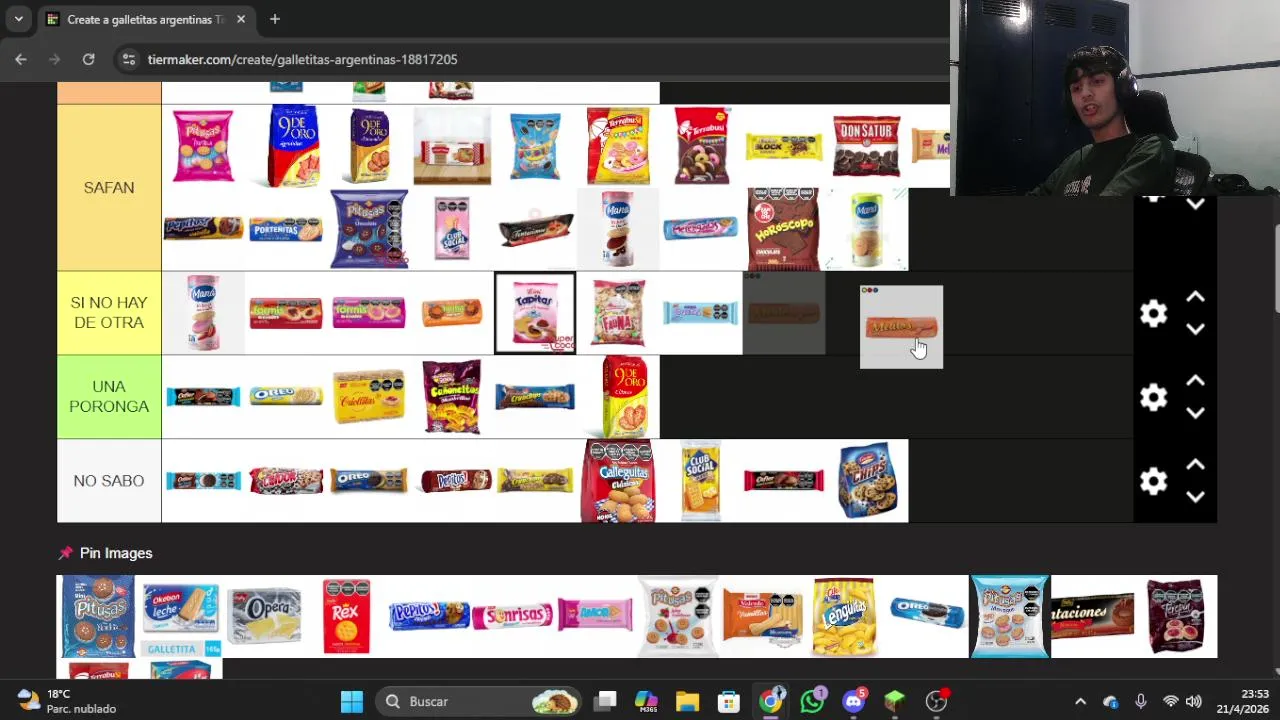This screenshot has height=720, width=1280.
Task: Select yellow Club Social in NO SABO row
Action: pyautogui.click(x=701, y=481)
